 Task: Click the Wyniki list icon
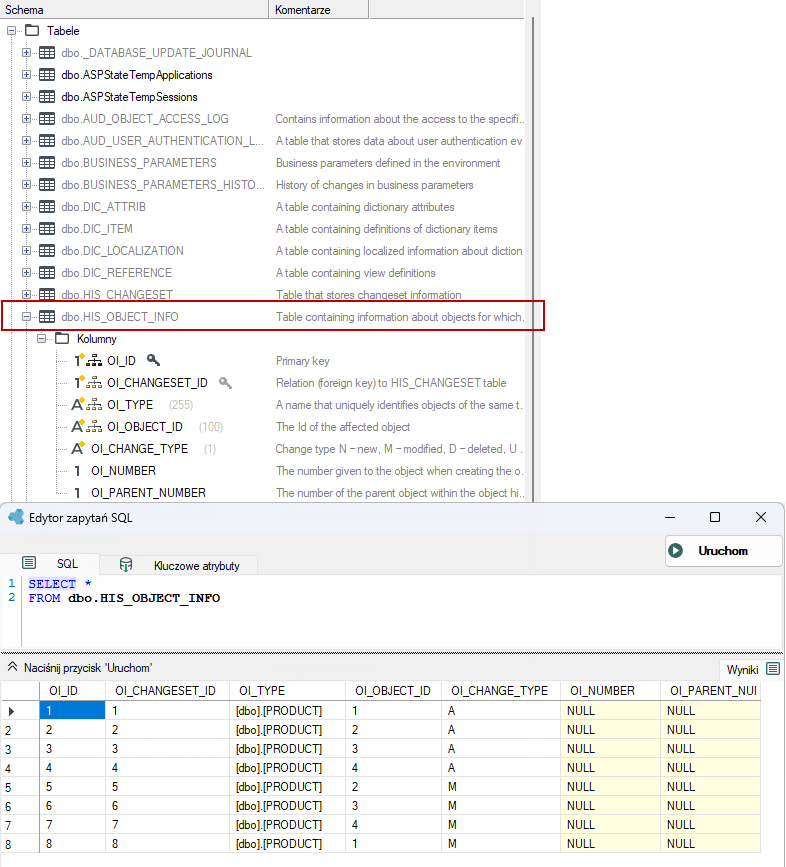(x=773, y=669)
